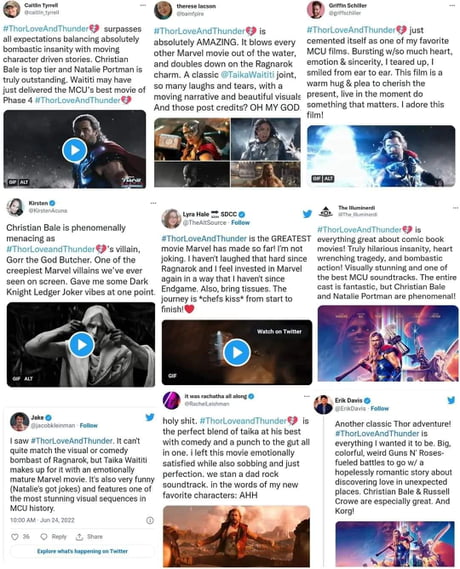The height and width of the screenshot is (569, 460).
Task: Show ALT text on Griffin Schiller's GIF
Action: pos(328,179)
